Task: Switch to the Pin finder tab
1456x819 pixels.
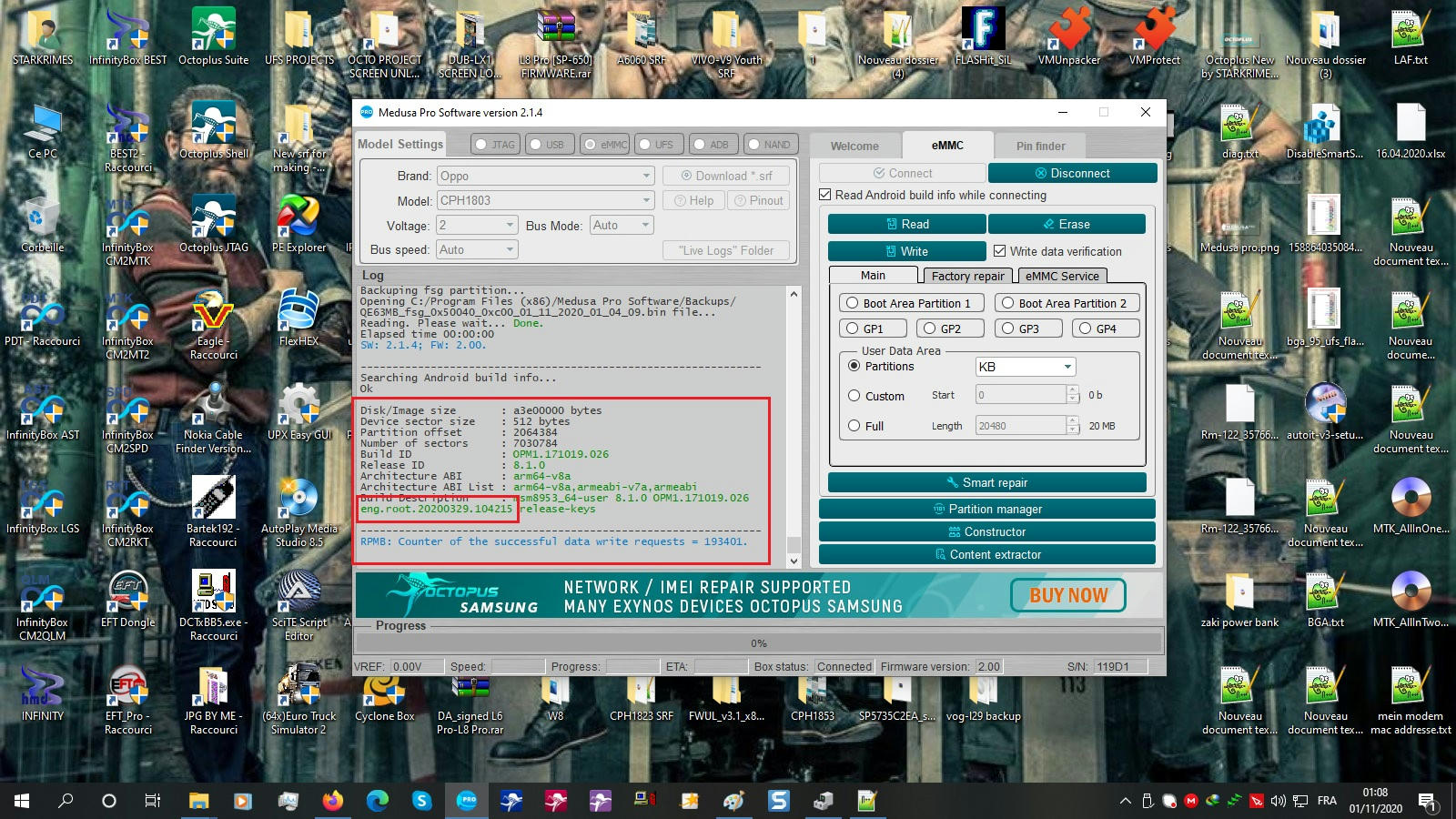Action: point(1040,146)
